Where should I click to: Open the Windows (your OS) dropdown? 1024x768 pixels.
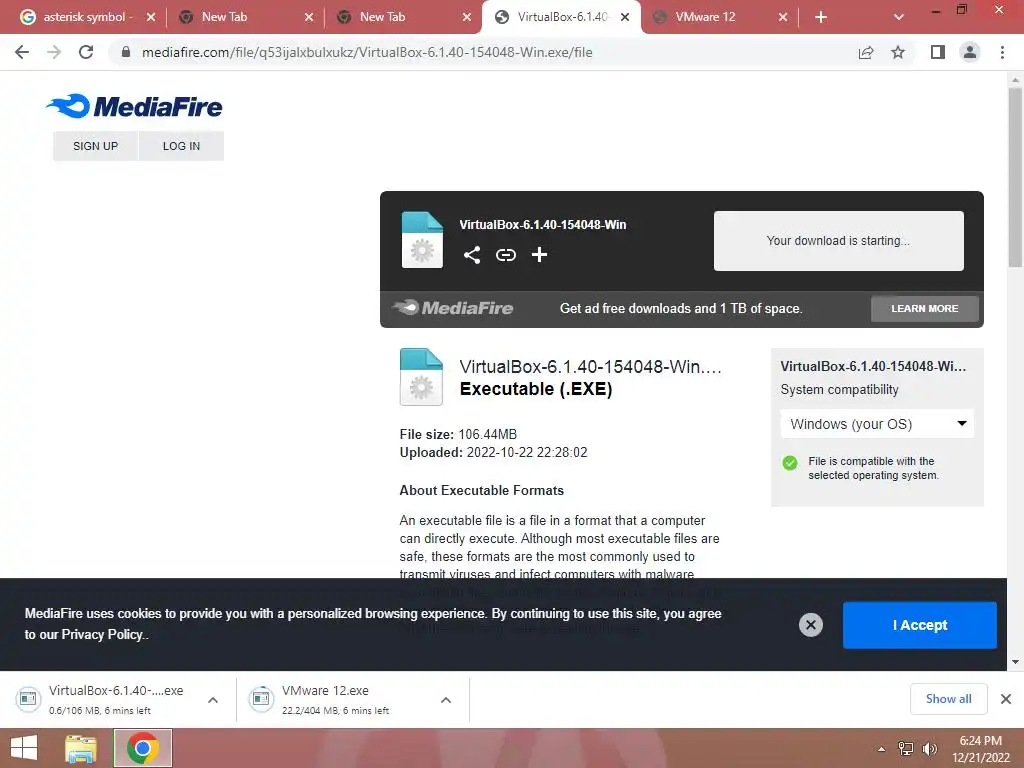[x=877, y=424]
